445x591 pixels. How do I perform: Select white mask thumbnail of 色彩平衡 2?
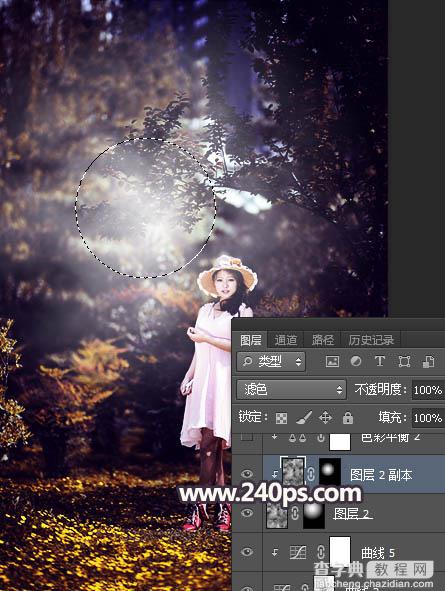[x=340, y=441]
